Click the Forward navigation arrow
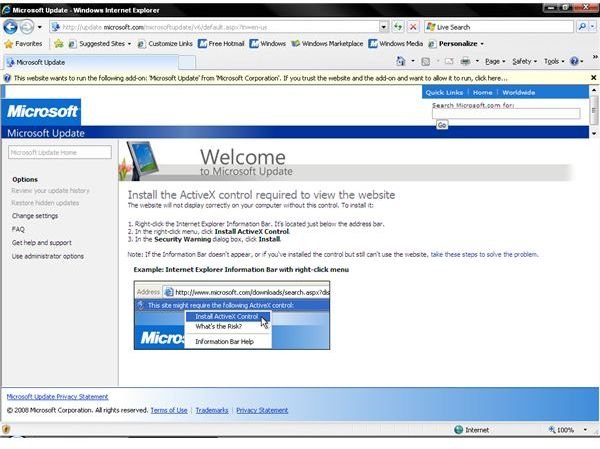600x449 pixels. point(27,27)
